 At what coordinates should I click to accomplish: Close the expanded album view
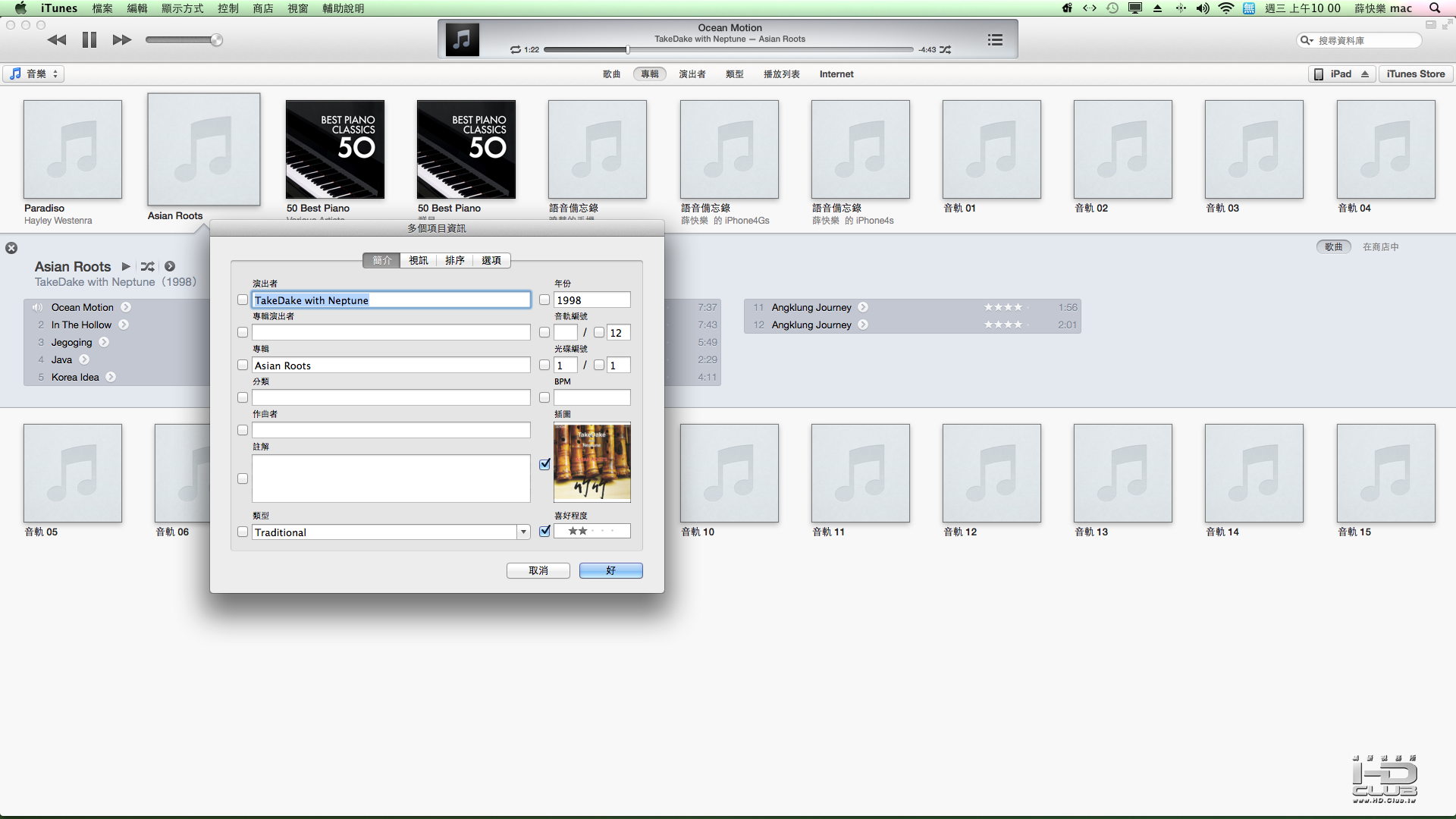[11, 248]
